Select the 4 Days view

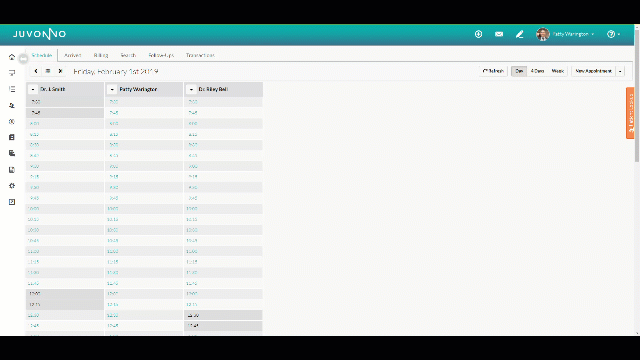pyautogui.click(x=537, y=71)
